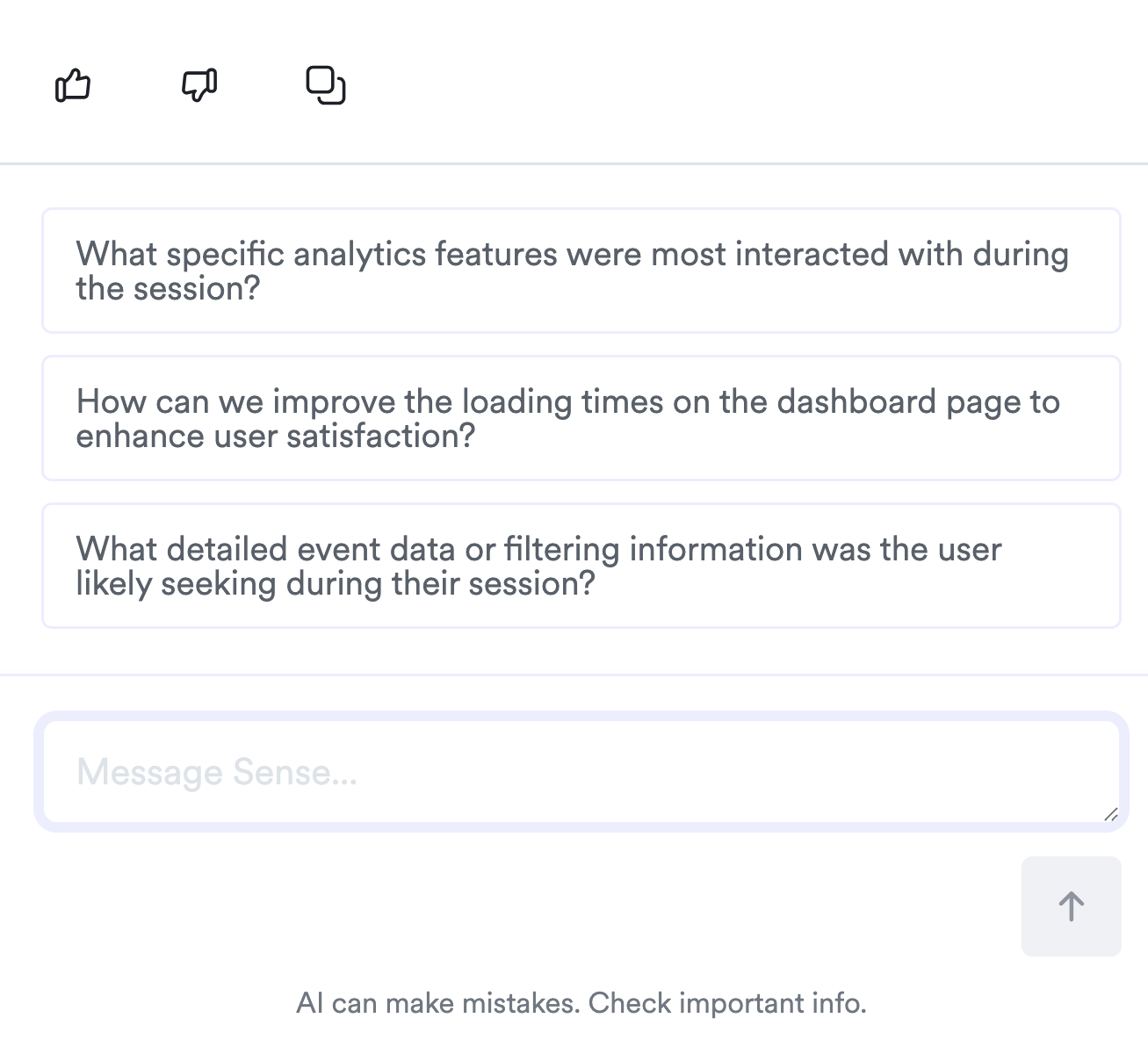Click the thumbs down feedback icon
1148x1047 pixels.
tap(199, 86)
